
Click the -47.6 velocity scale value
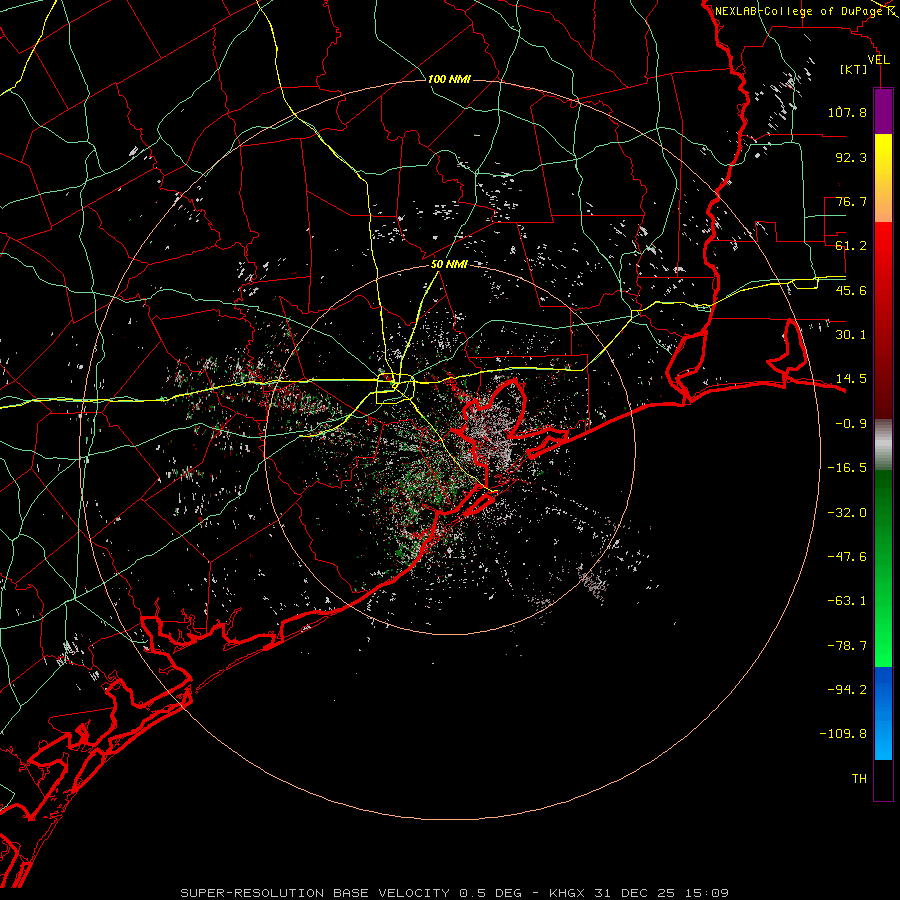847,557
